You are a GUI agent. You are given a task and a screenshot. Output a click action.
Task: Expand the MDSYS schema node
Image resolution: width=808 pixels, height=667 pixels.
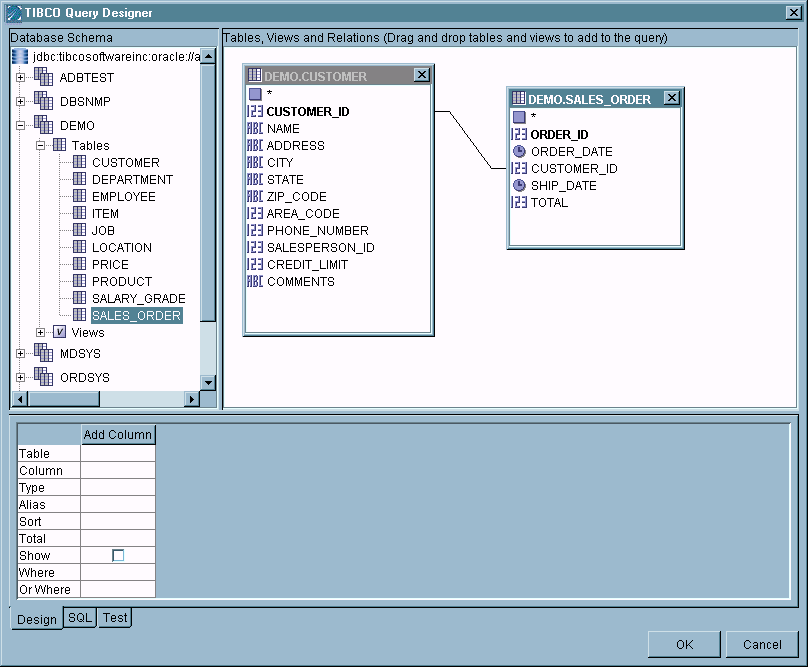click(20, 354)
